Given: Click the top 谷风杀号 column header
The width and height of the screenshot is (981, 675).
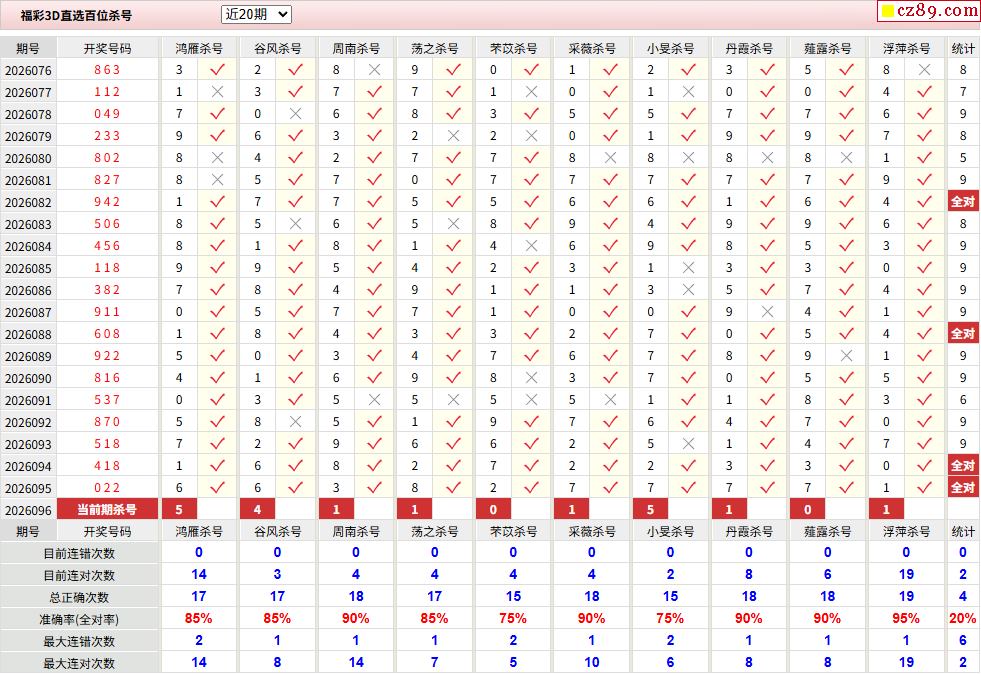Looking at the screenshot, I should (277, 48).
